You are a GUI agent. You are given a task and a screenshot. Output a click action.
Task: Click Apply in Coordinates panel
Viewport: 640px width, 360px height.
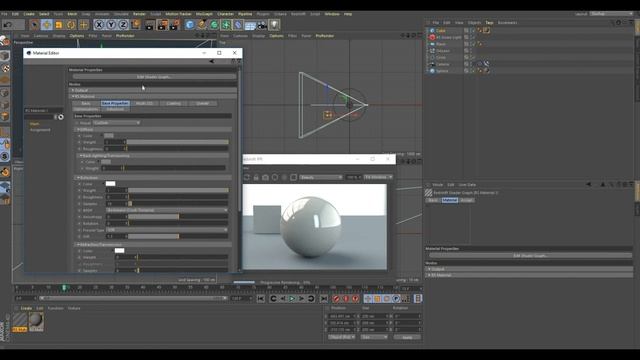tap(407, 337)
